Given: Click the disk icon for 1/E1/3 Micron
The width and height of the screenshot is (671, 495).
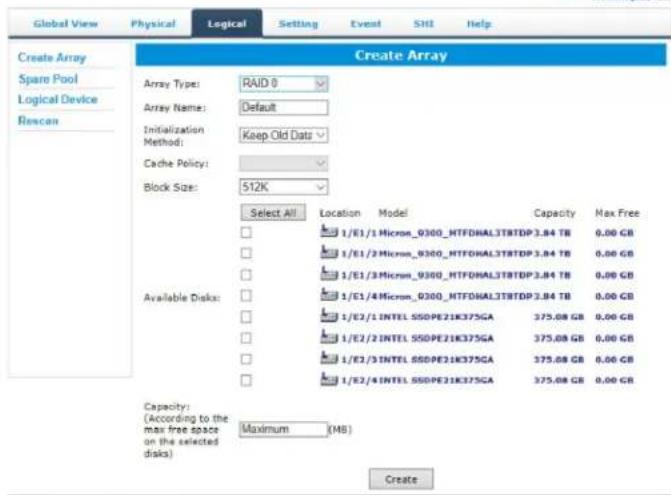Looking at the screenshot, I should (x=329, y=274).
